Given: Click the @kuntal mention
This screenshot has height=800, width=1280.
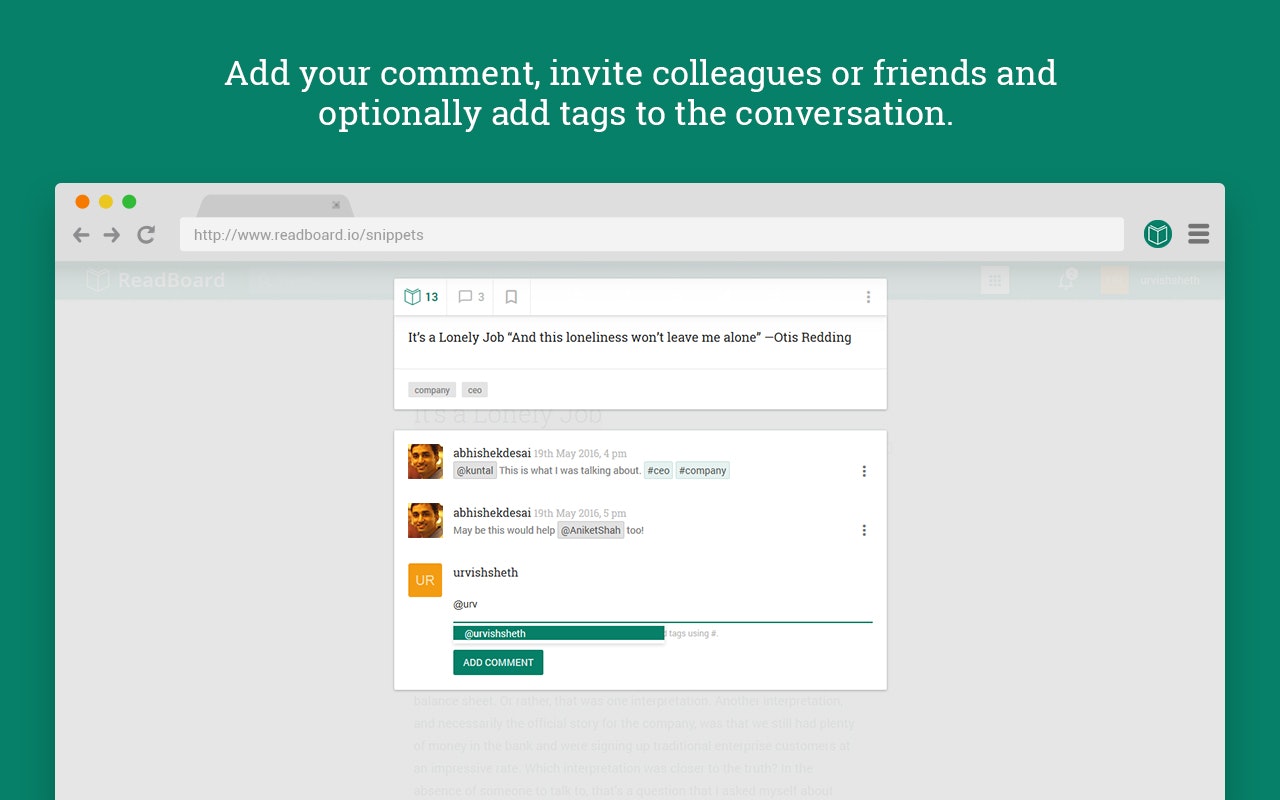Looking at the screenshot, I should coord(475,470).
